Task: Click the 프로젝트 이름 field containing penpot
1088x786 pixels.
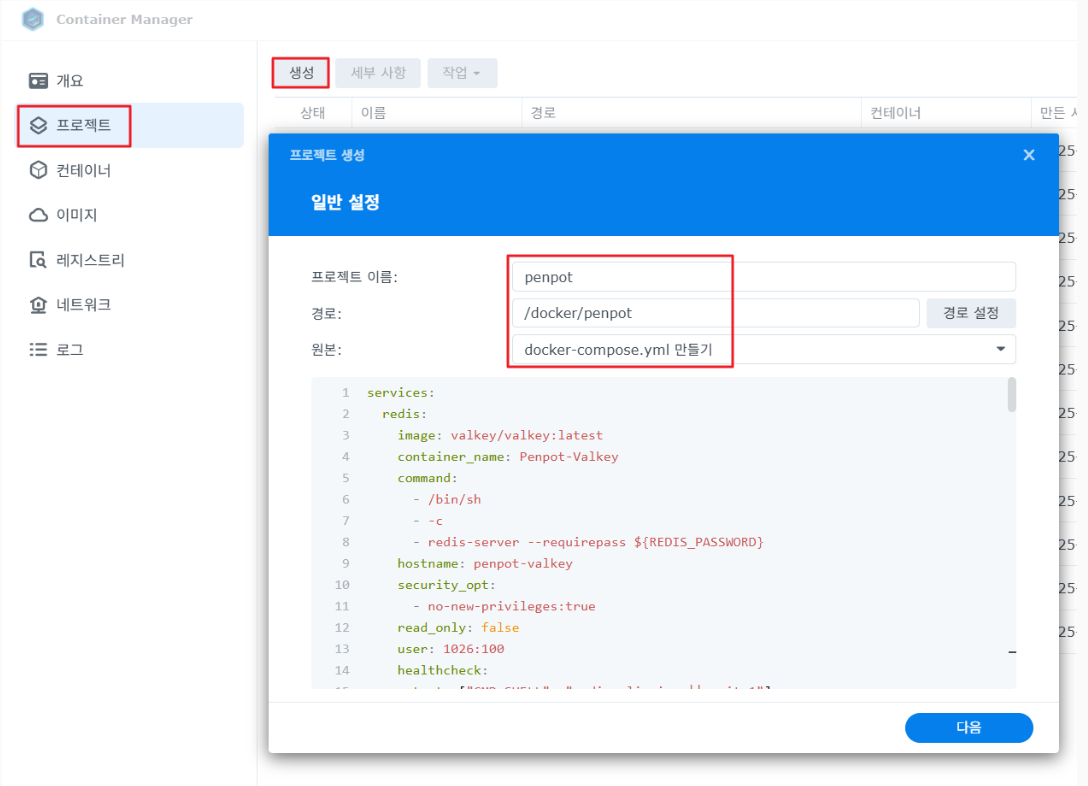Action: pyautogui.click(x=762, y=277)
